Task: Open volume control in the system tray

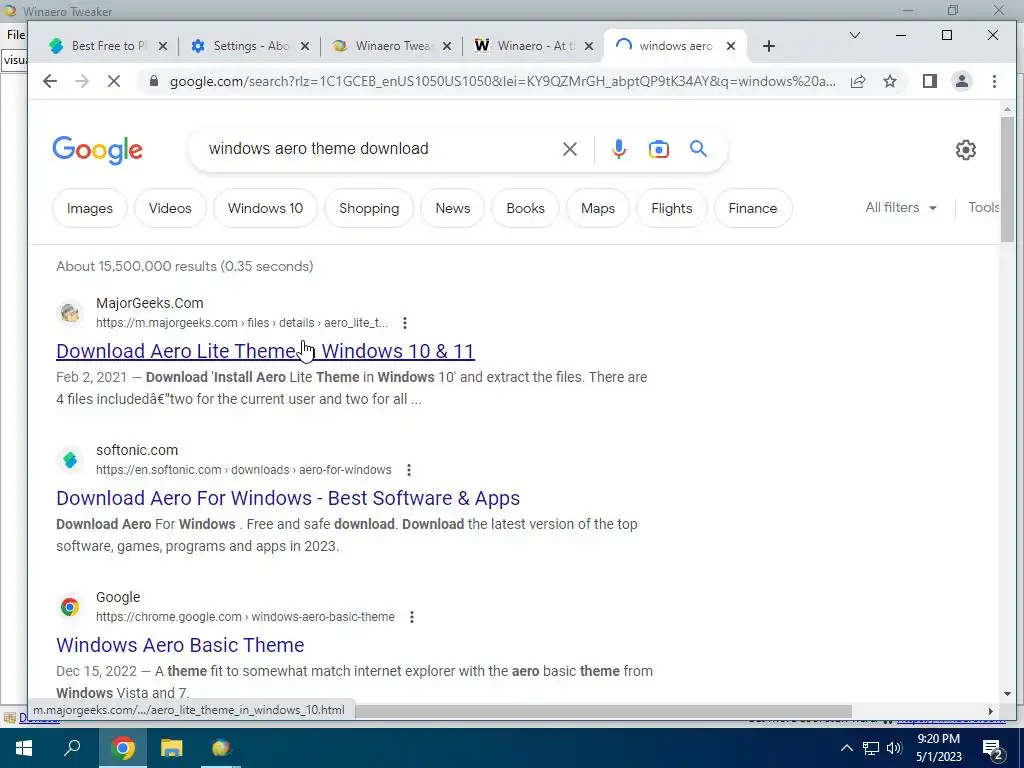Action: tap(895, 748)
